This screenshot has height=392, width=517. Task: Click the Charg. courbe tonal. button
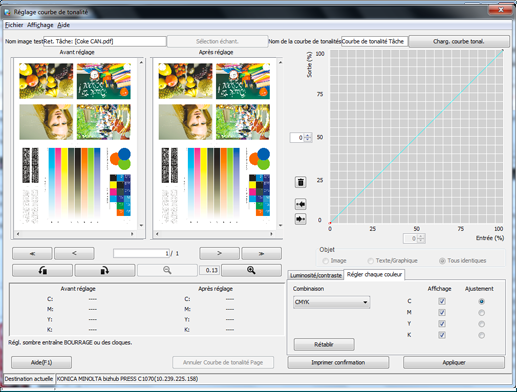[459, 41]
